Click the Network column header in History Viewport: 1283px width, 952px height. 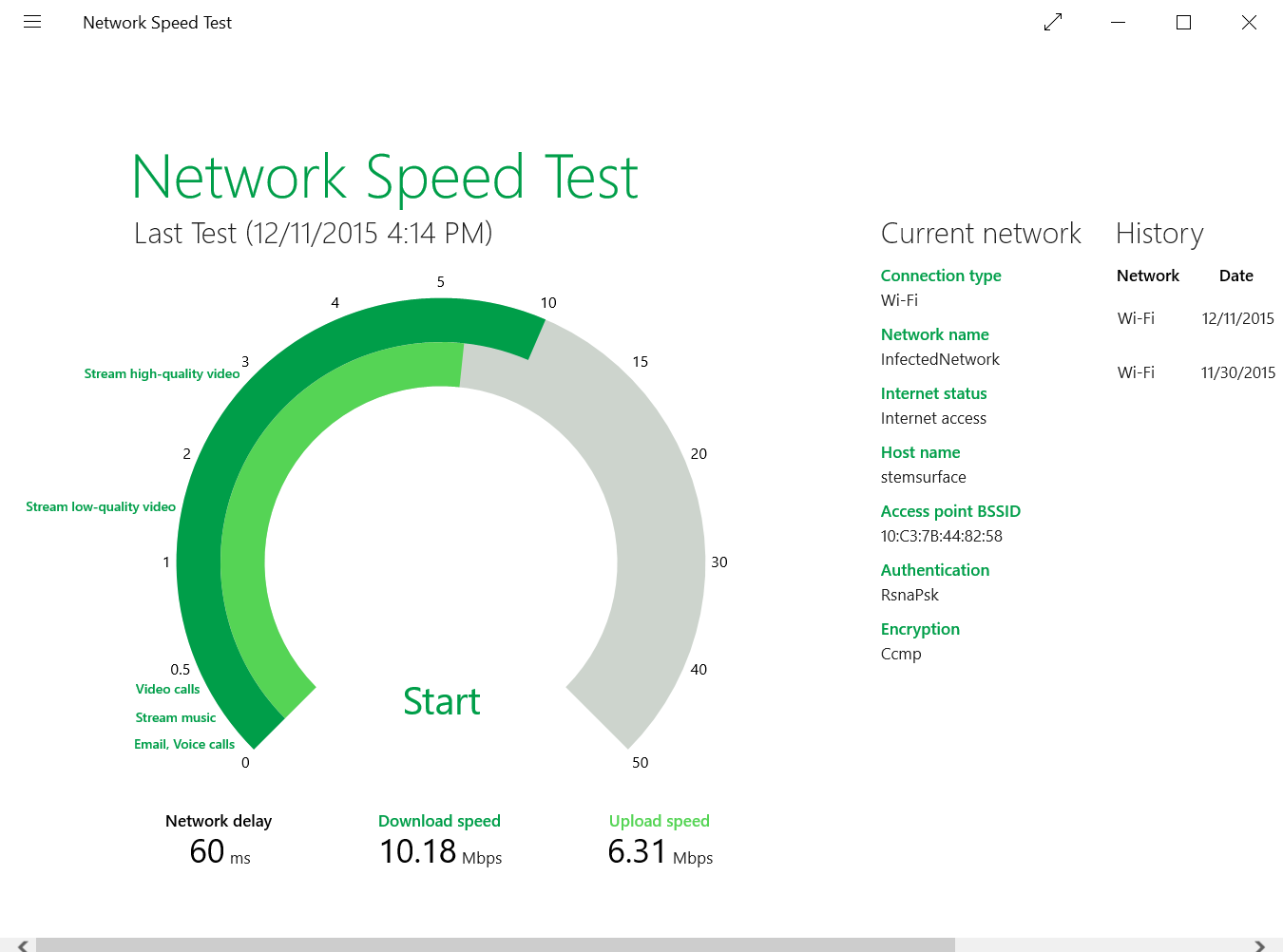1147,276
